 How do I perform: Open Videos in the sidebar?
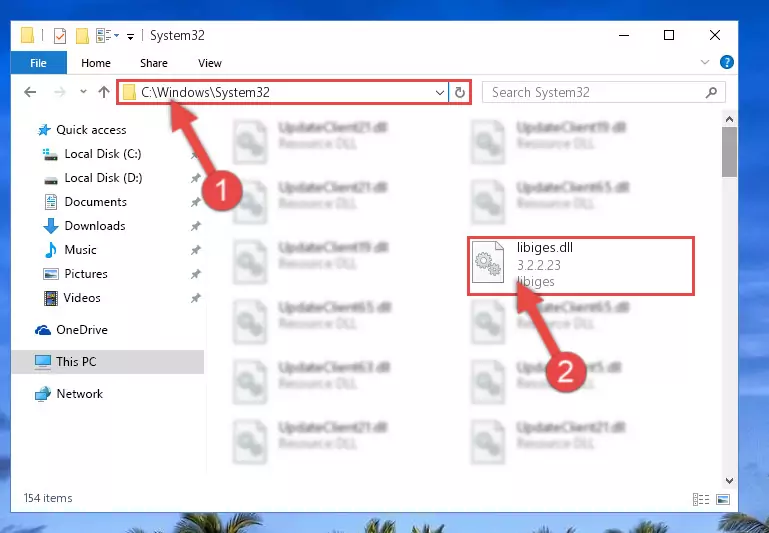tap(82, 298)
